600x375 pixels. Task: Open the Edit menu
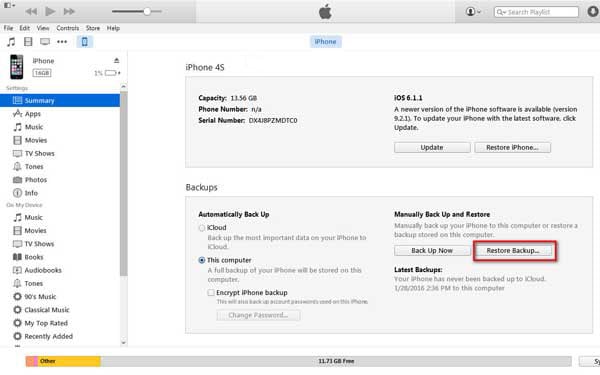tap(24, 28)
